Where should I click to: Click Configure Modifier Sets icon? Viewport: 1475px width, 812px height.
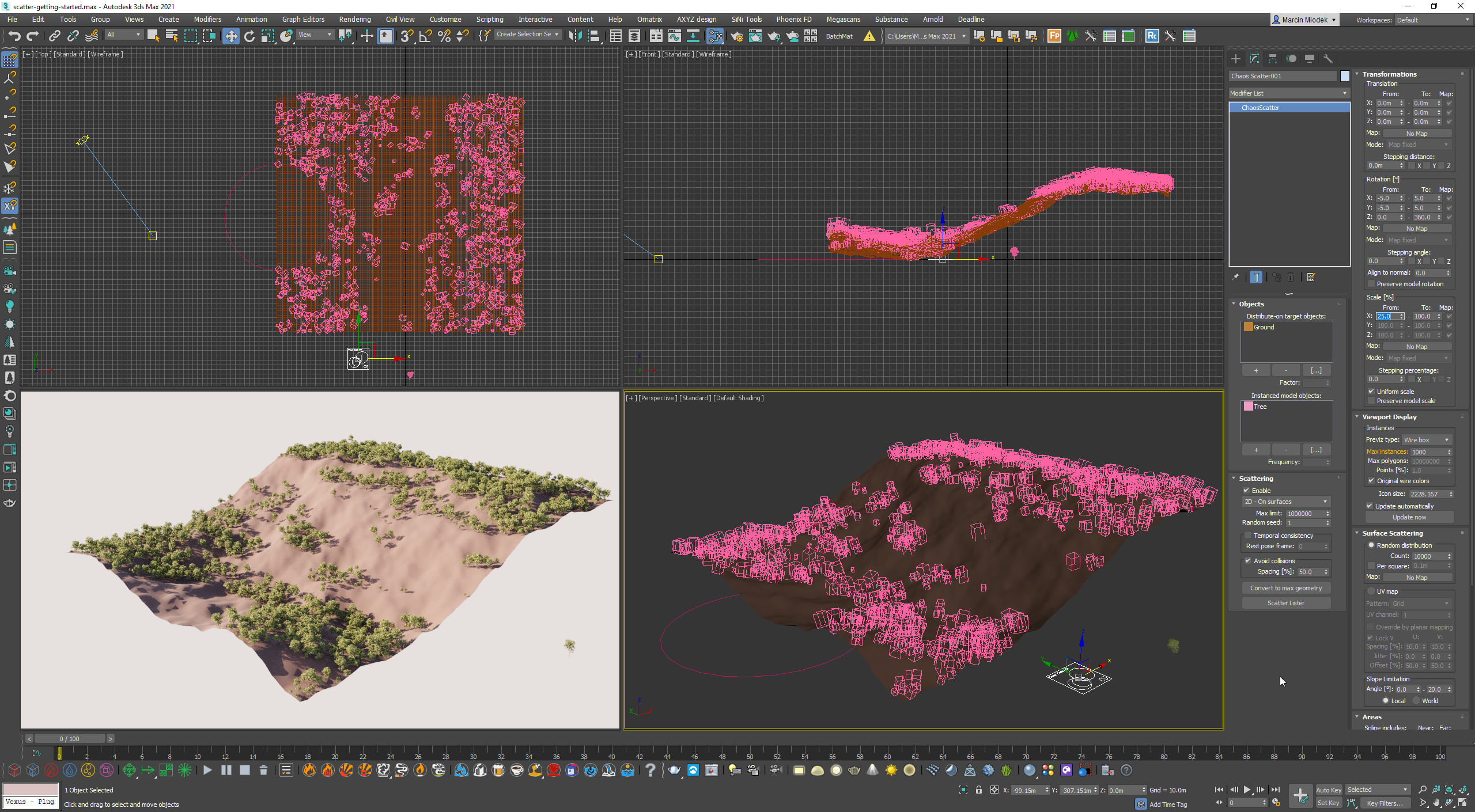pyautogui.click(x=1311, y=278)
